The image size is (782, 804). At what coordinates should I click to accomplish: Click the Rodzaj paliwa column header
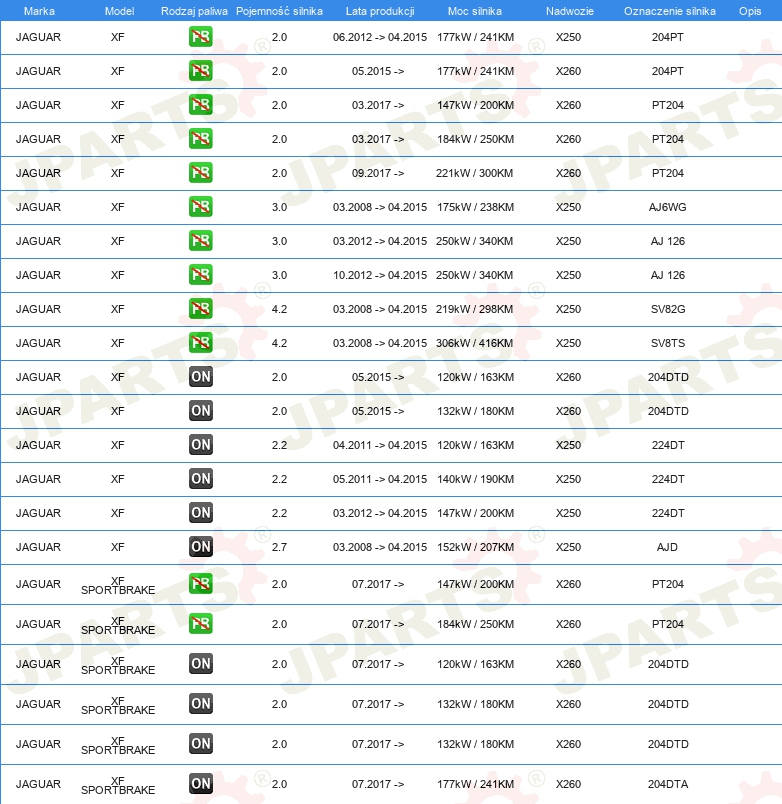tap(194, 10)
